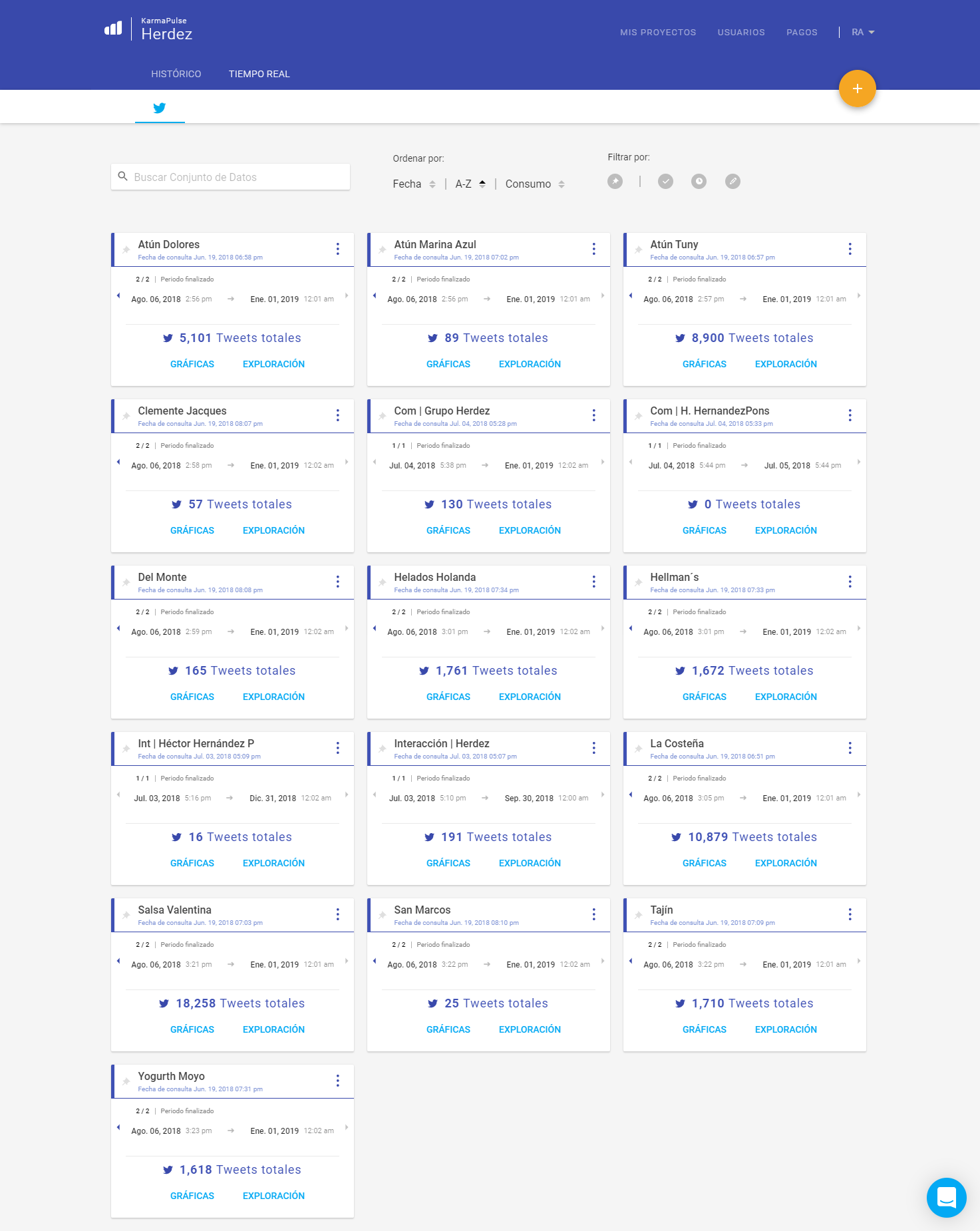Screen dimensions: 980x1231
Task: Click the Buscar Conjunto de Datos search field
Action: point(230,177)
